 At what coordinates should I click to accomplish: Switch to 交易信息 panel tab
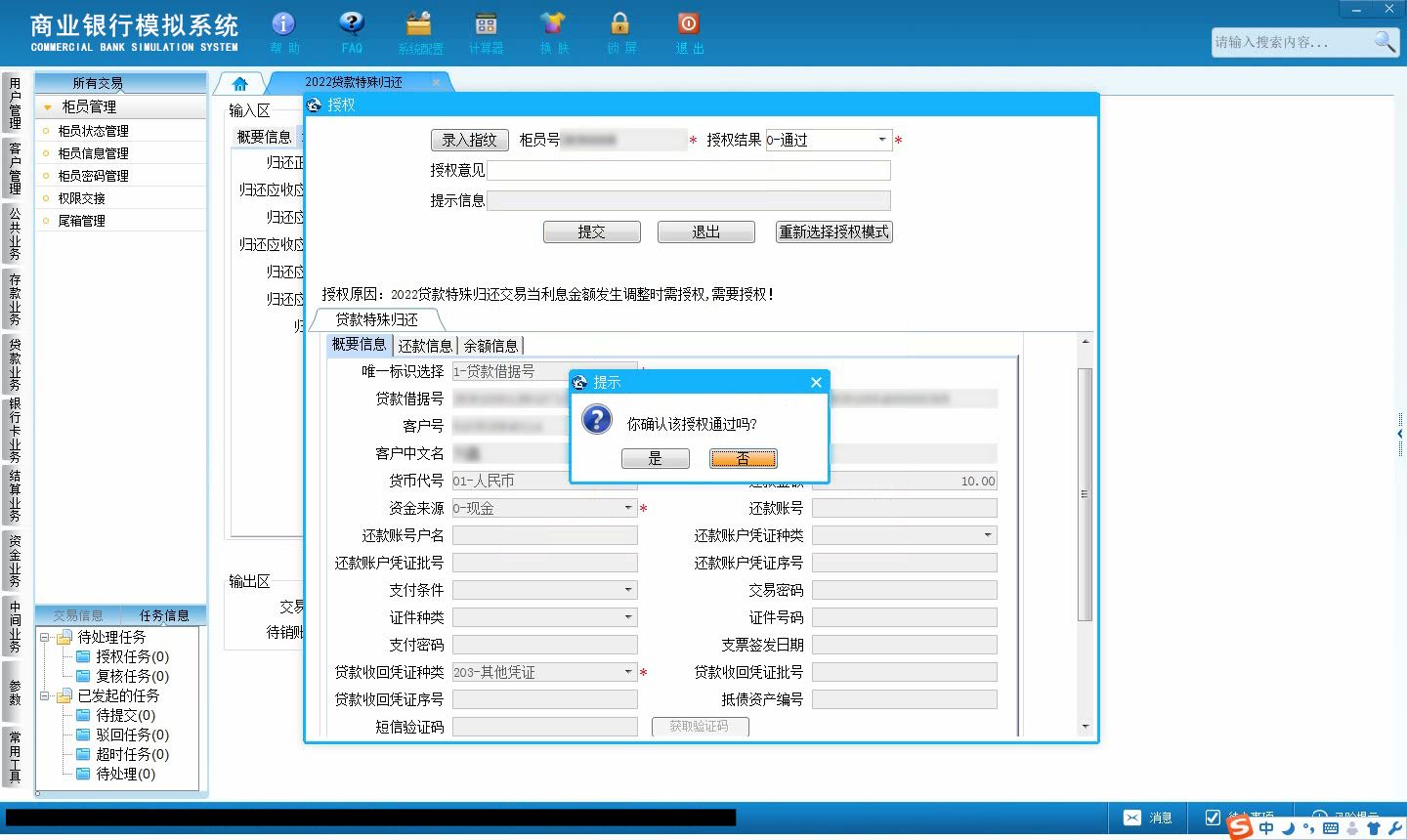[x=78, y=615]
